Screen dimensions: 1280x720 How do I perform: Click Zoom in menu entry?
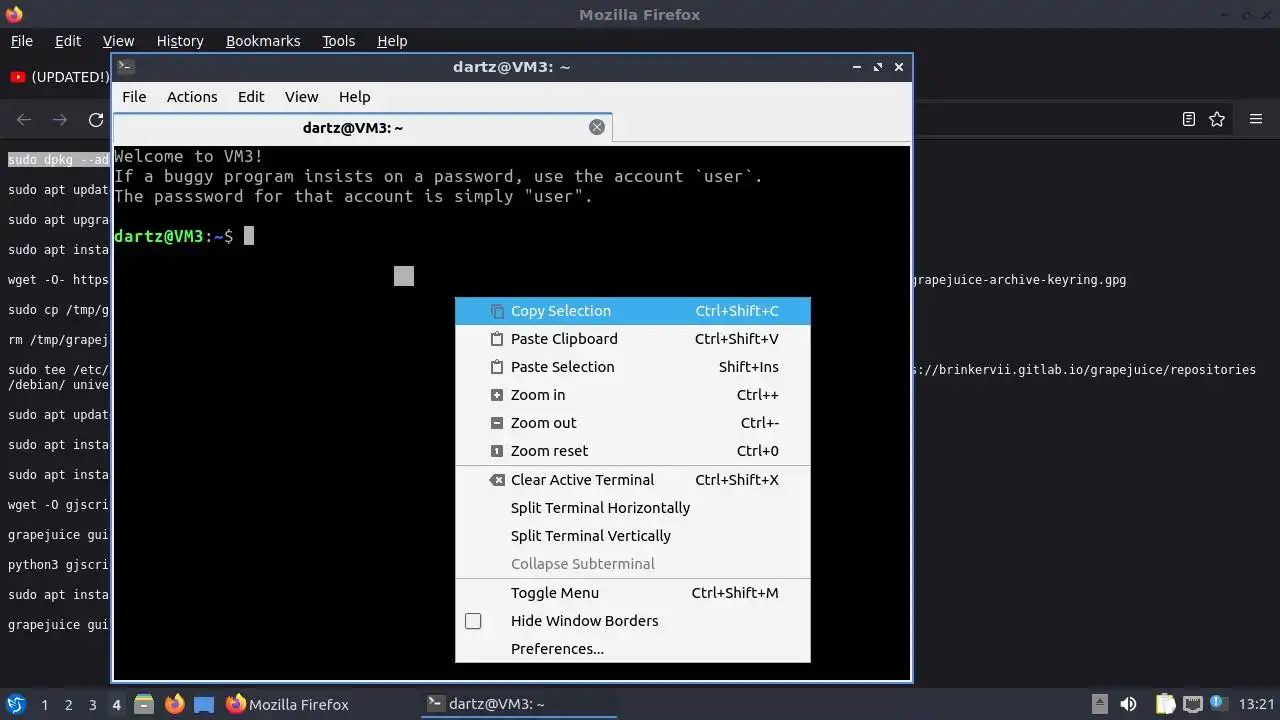(x=632, y=395)
